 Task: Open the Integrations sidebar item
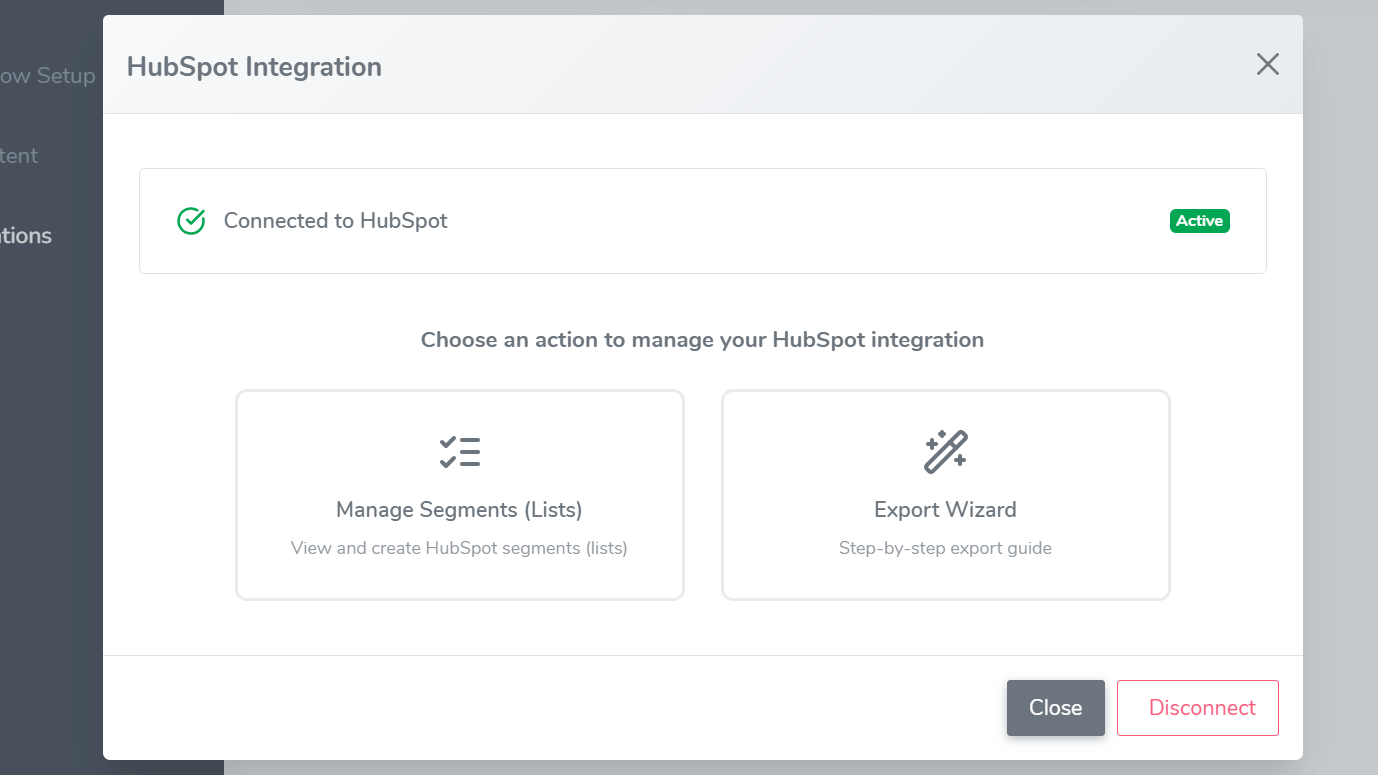(26, 236)
